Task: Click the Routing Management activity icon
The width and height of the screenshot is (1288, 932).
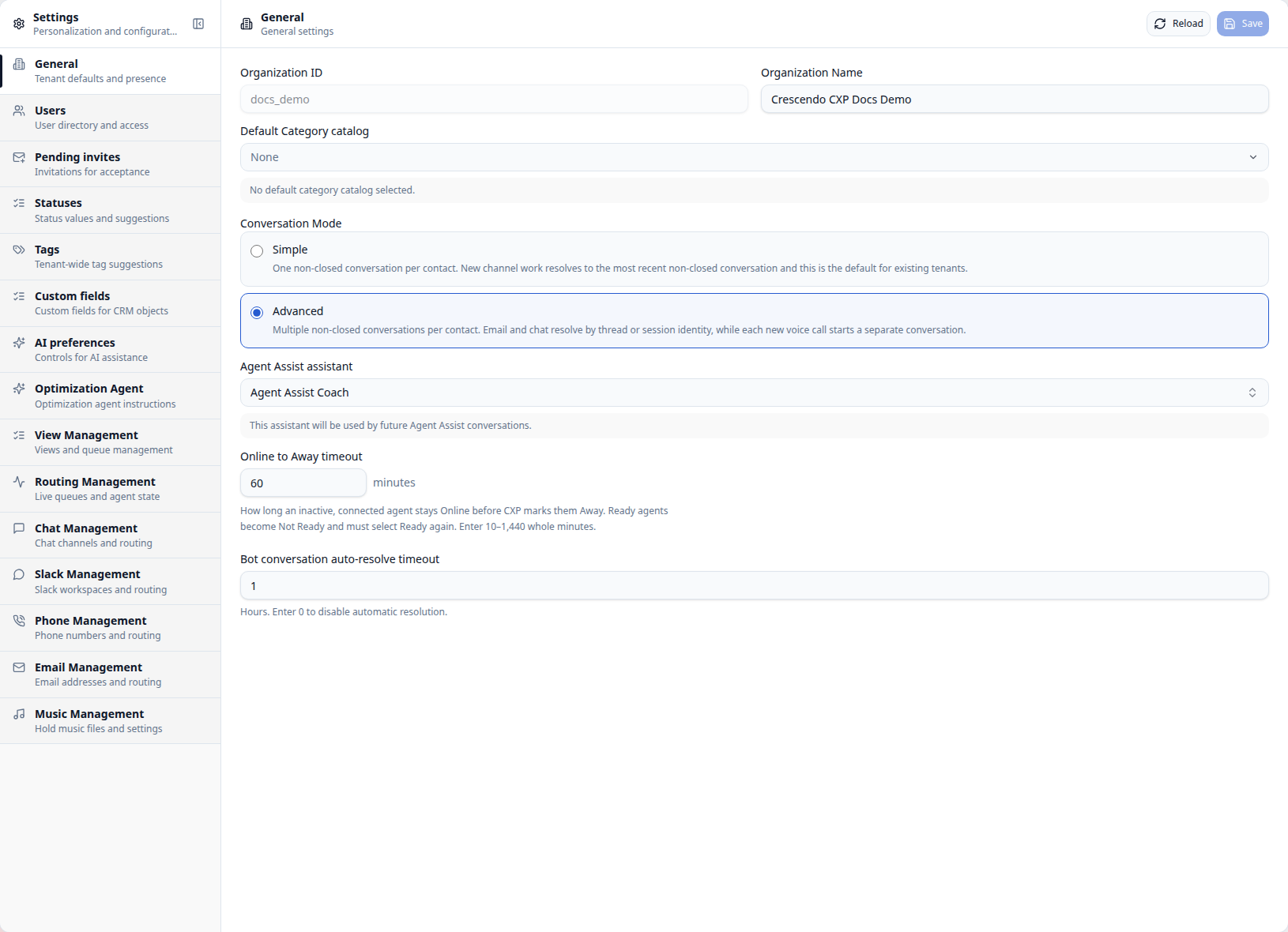Action: tap(19, 482)
